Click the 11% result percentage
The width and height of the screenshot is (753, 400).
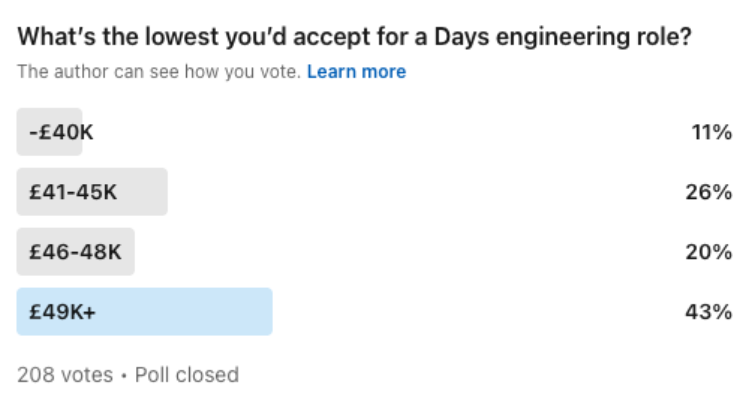pyautogui.click(x=712, y=132)
